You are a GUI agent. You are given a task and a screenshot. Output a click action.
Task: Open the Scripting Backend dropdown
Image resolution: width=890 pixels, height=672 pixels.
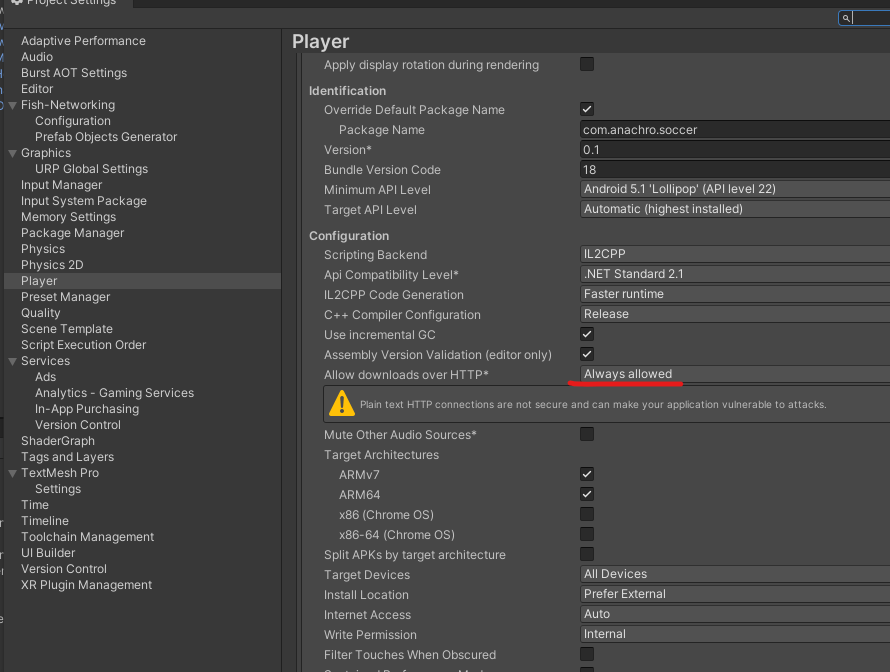pos(735,254)
